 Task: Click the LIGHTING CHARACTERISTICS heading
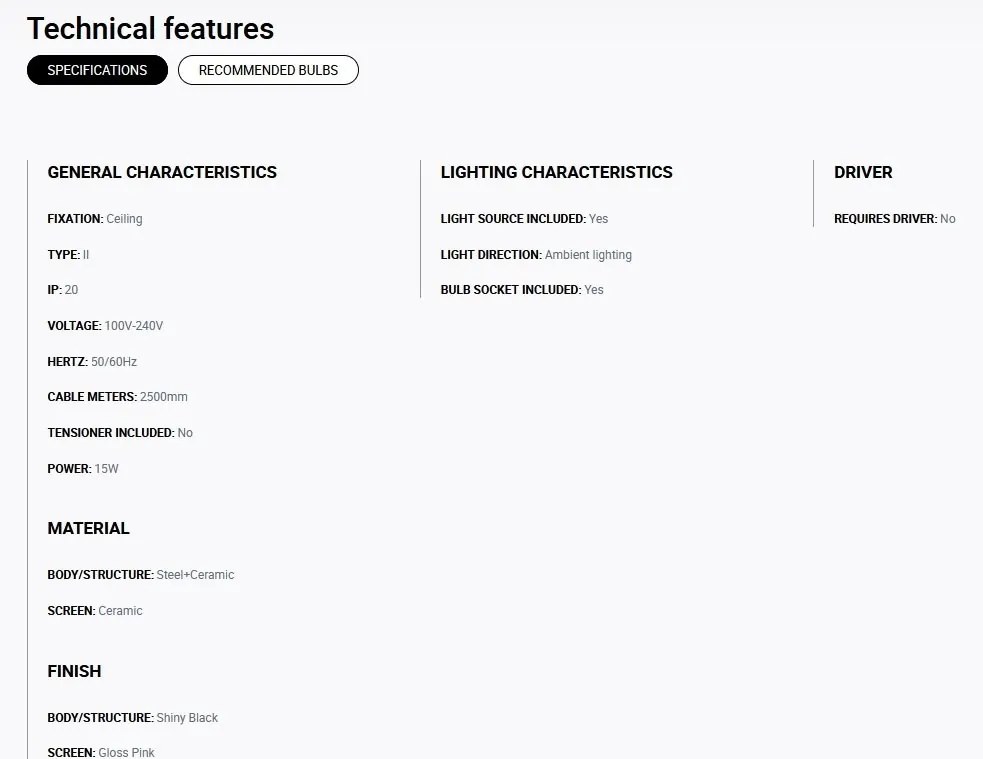pos(556,172)
